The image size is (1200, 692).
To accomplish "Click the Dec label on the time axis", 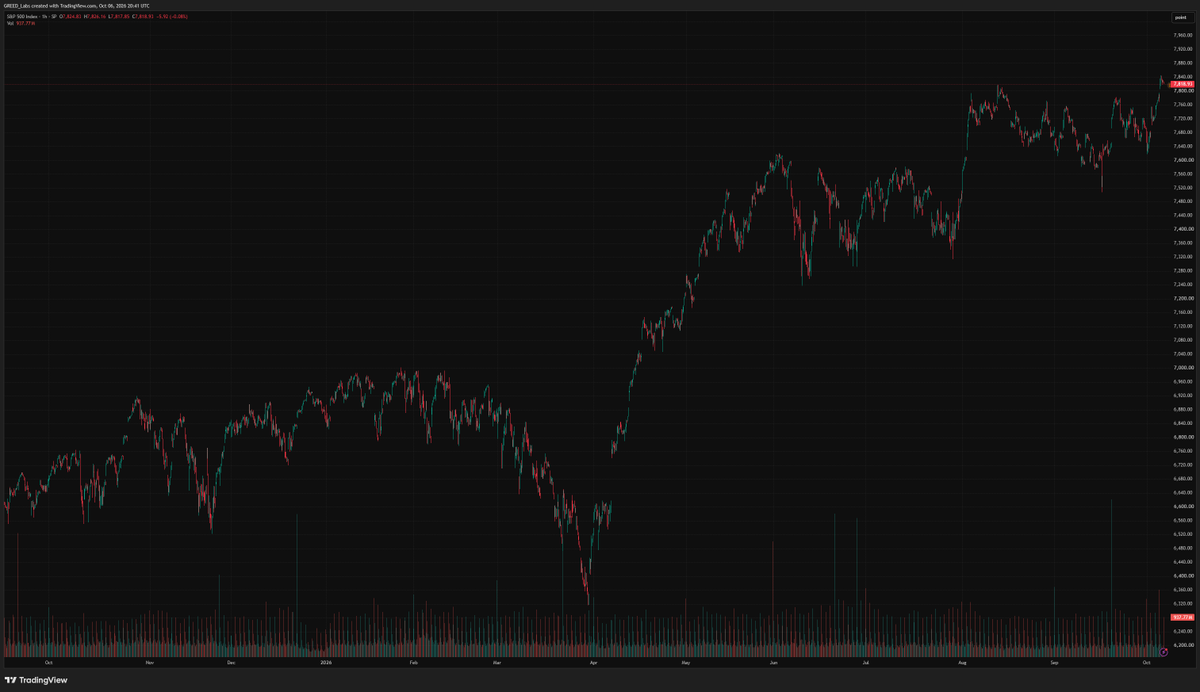I will click(231, 663).
